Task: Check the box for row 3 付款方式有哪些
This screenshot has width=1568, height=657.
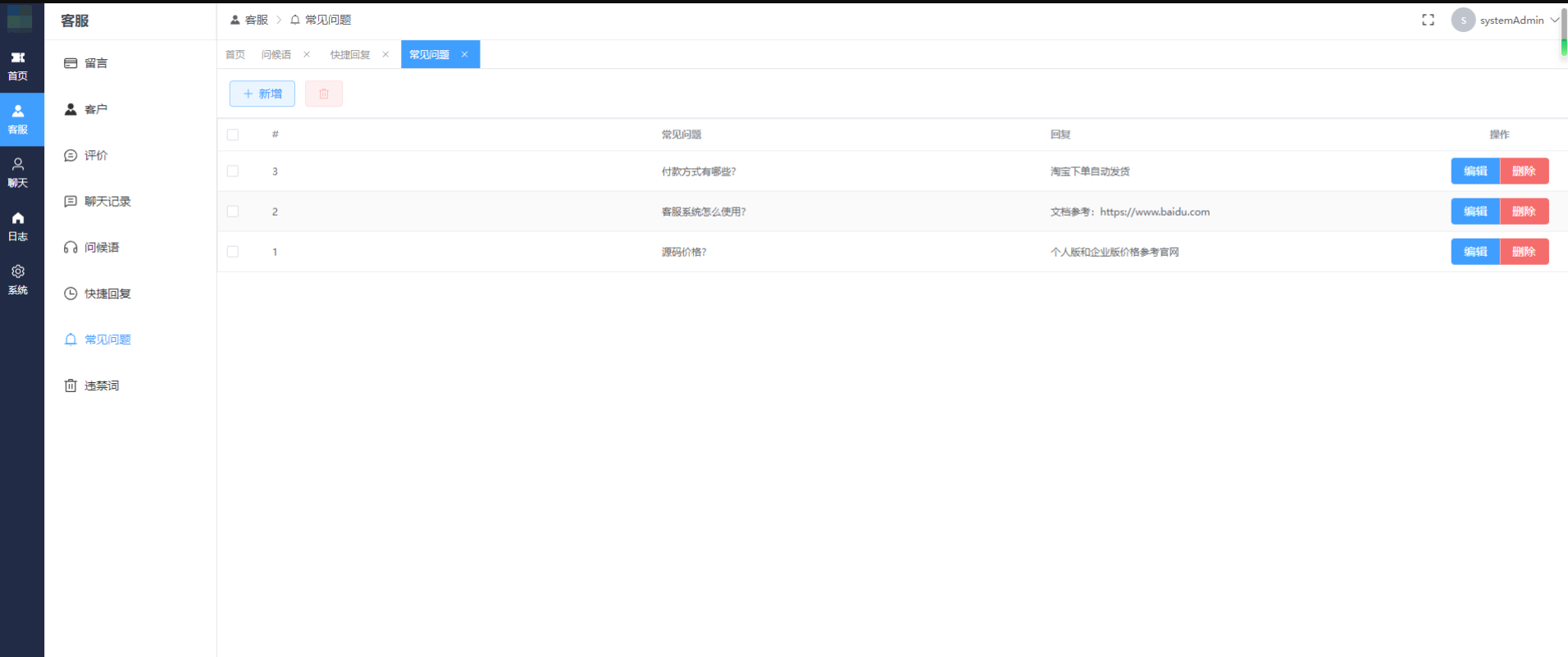Action: coord(233,171)
